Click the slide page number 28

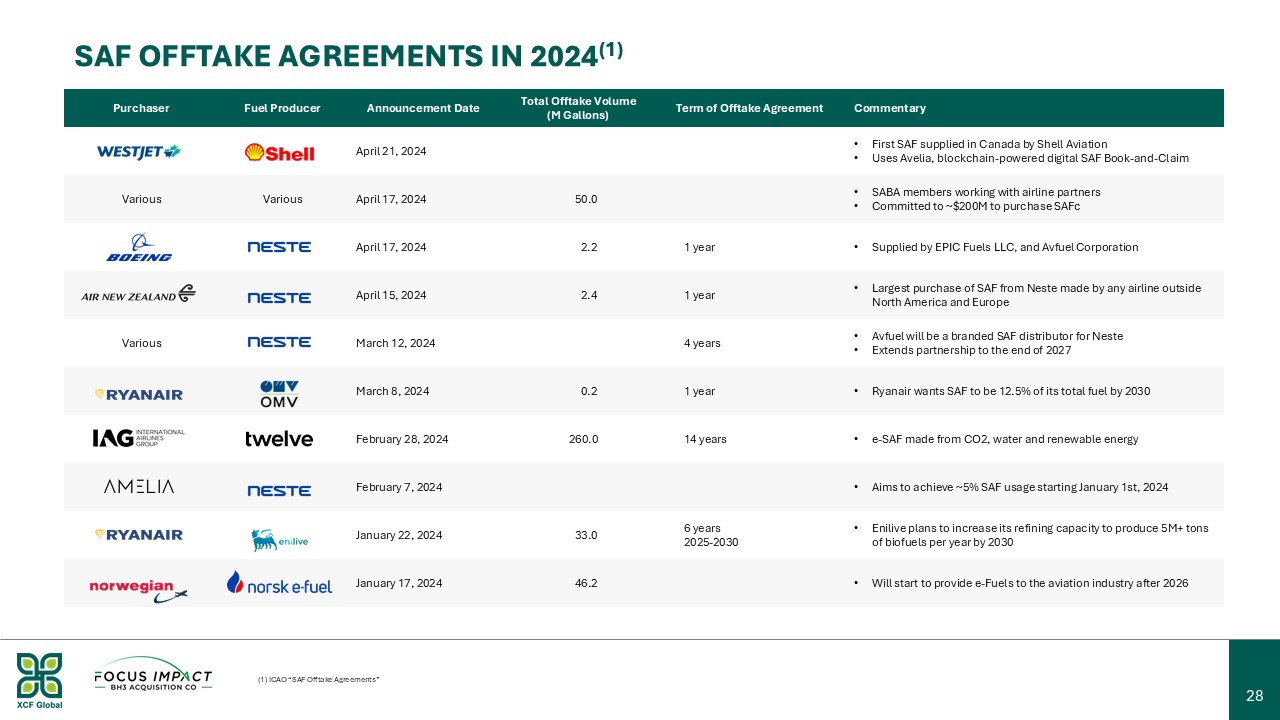tap(1254, 696)
